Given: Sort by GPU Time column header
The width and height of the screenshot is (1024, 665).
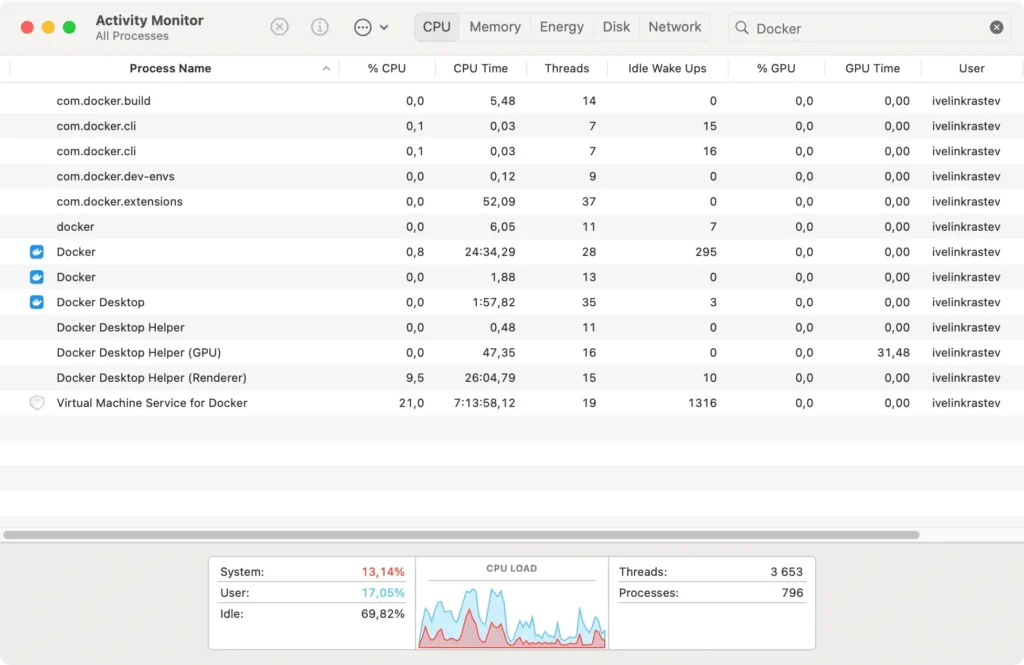Looking at the screenshot, I should coord(872,69).
